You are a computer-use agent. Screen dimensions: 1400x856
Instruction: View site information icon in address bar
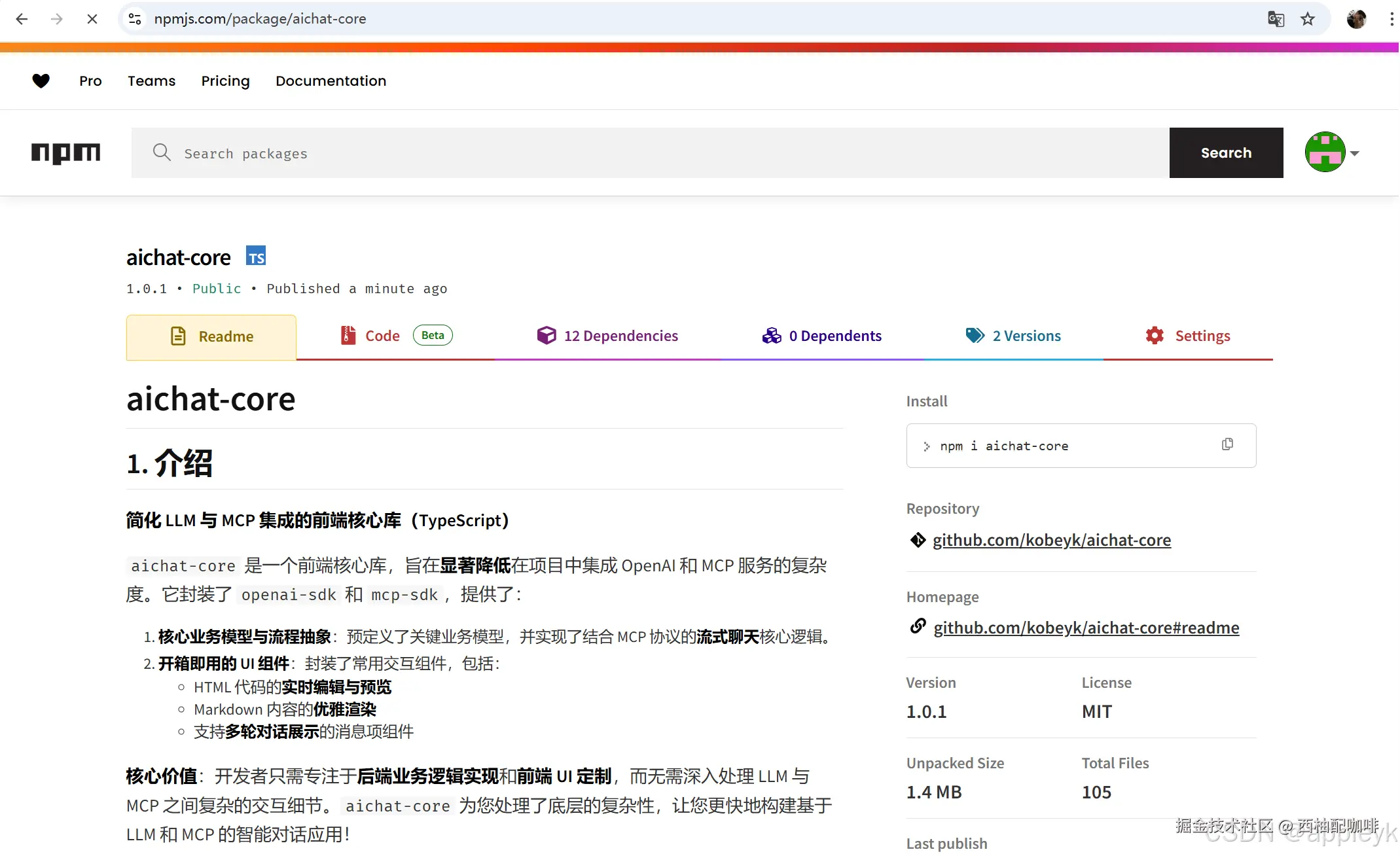tap(135, 19)
